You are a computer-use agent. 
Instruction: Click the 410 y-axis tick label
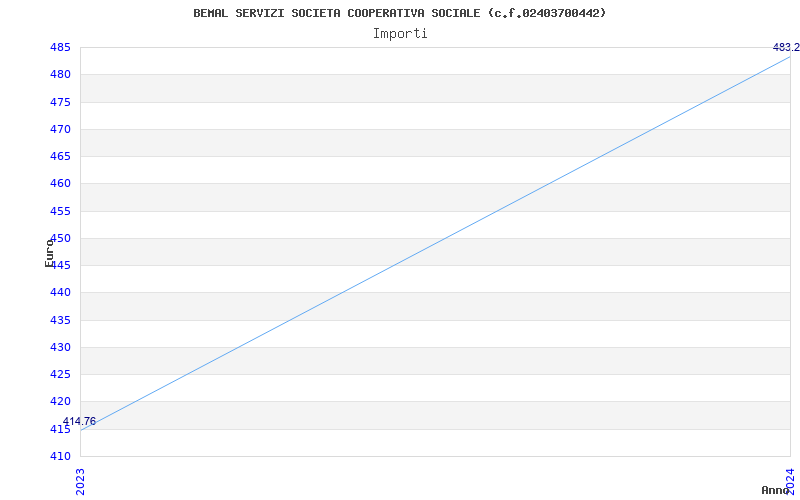tap(60, 456)
